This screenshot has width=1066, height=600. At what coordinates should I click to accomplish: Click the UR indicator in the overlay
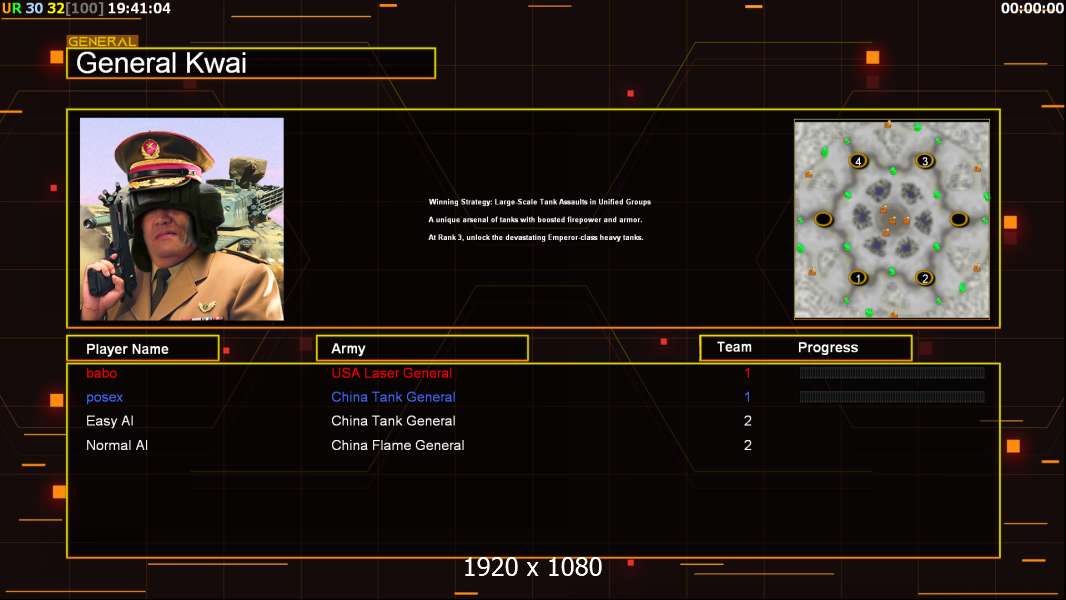(12, 9)
